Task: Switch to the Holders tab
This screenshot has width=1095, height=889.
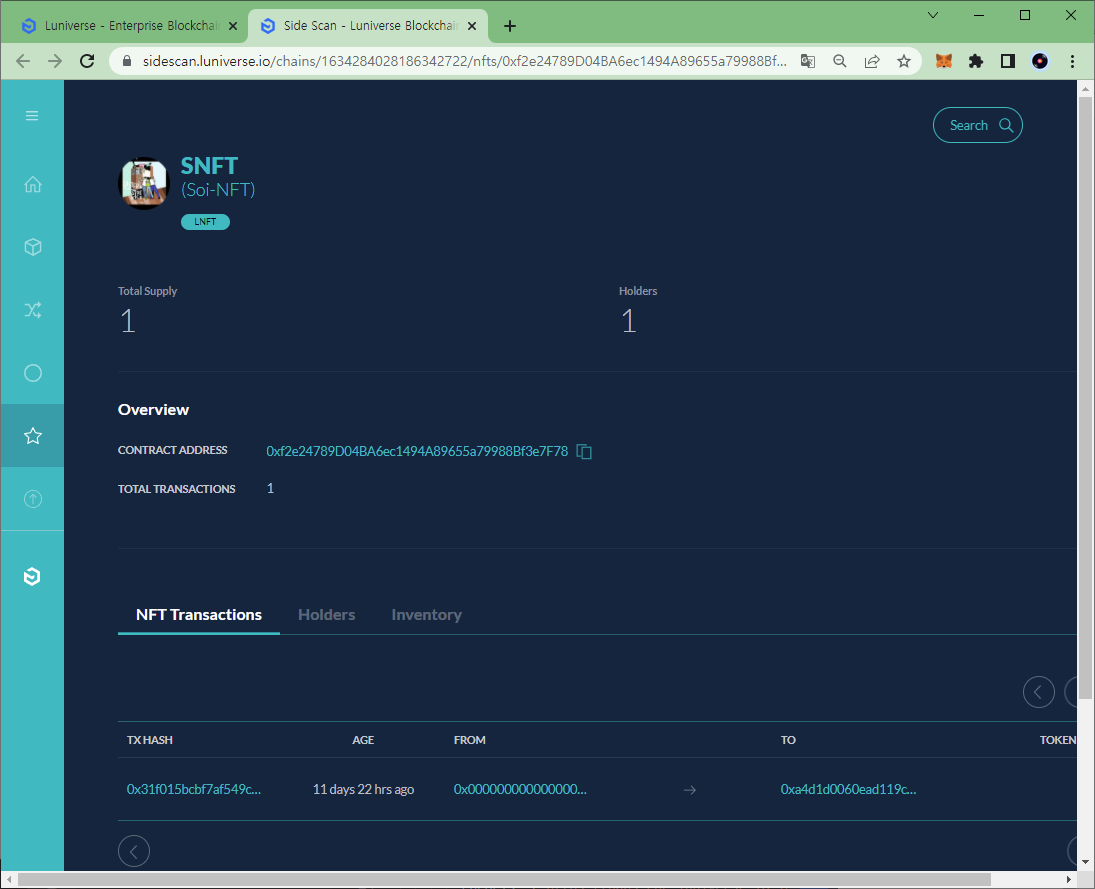Action: [x=327, y=615]
